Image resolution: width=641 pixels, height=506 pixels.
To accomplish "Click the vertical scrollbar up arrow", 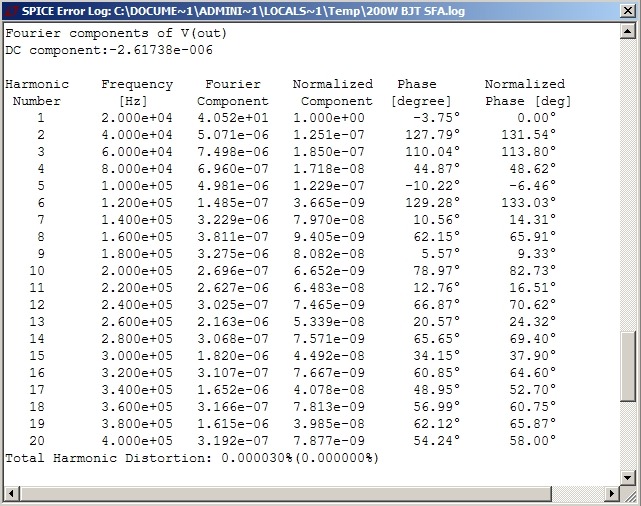I will click(628, 31).
